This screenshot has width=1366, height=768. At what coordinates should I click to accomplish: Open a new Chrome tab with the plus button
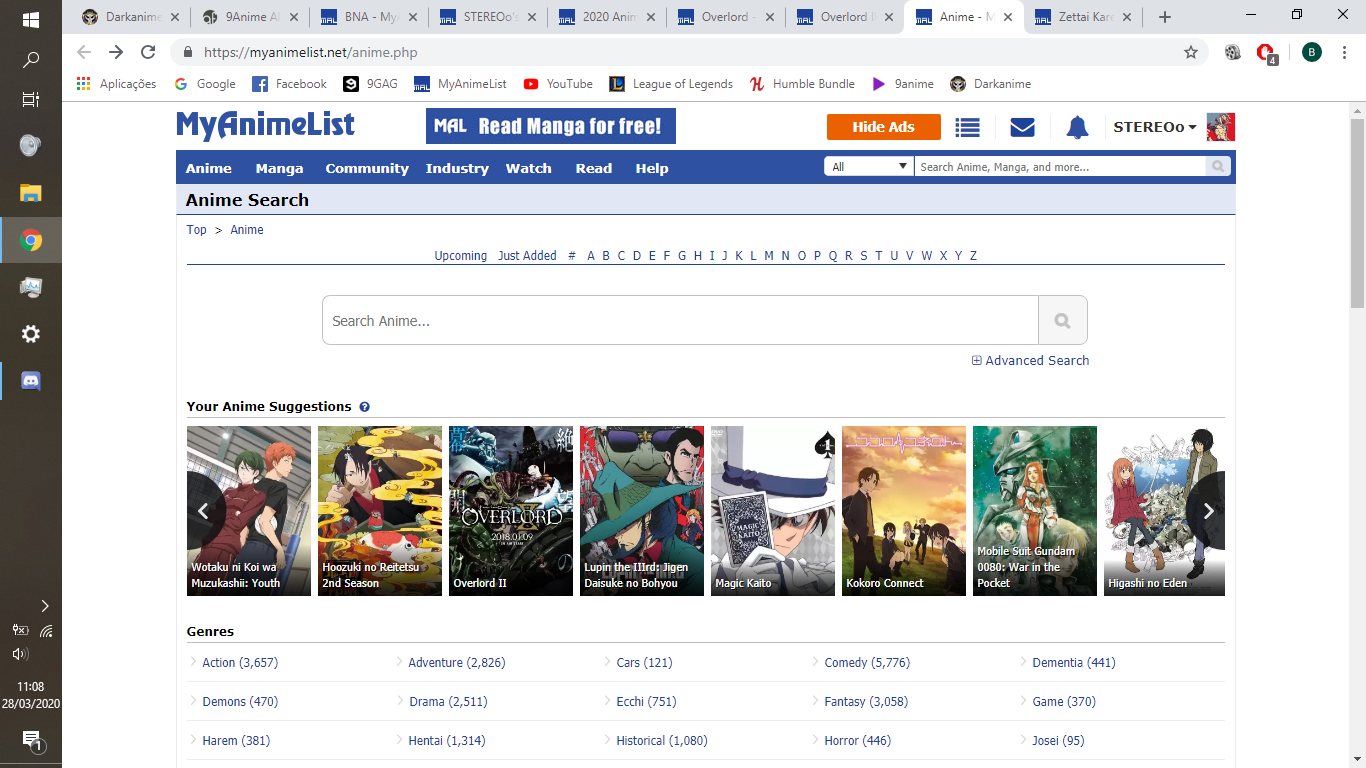[x=1164, y=17]
